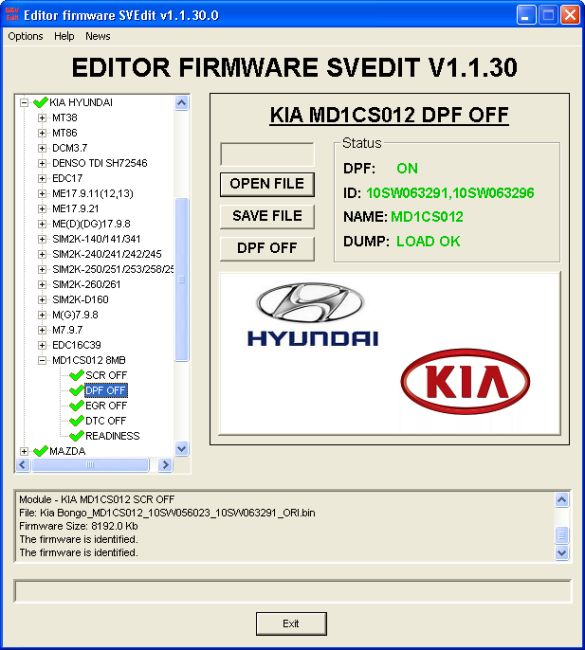Click the KIA logo image
Image resolution: width=585 pixels, height=650 pixels.
(465, 381)
